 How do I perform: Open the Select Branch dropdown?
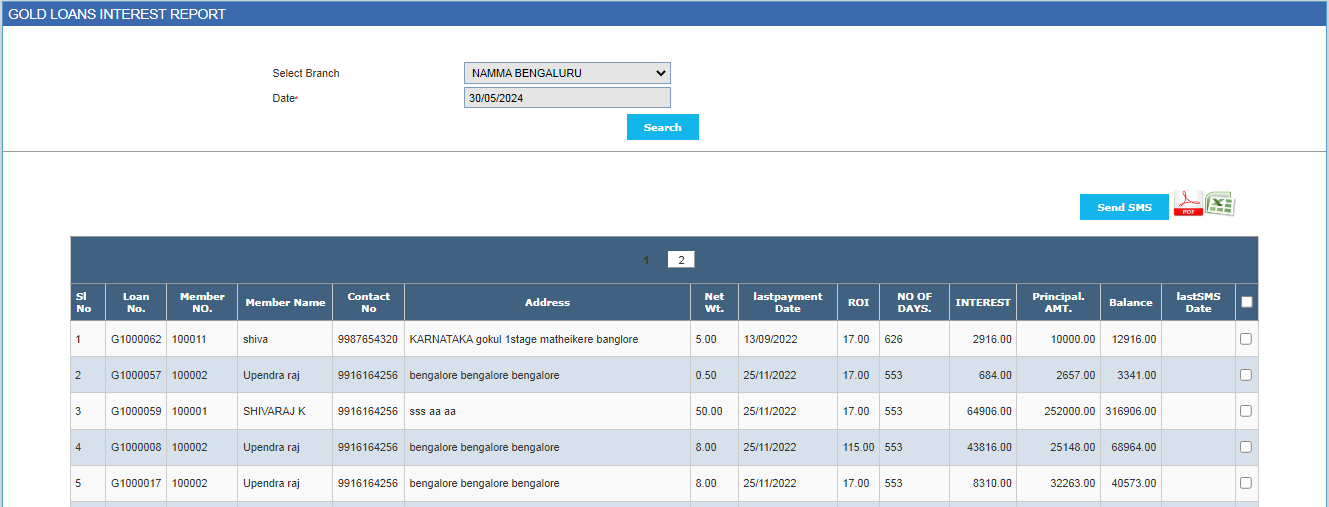[x=567, y=73]
